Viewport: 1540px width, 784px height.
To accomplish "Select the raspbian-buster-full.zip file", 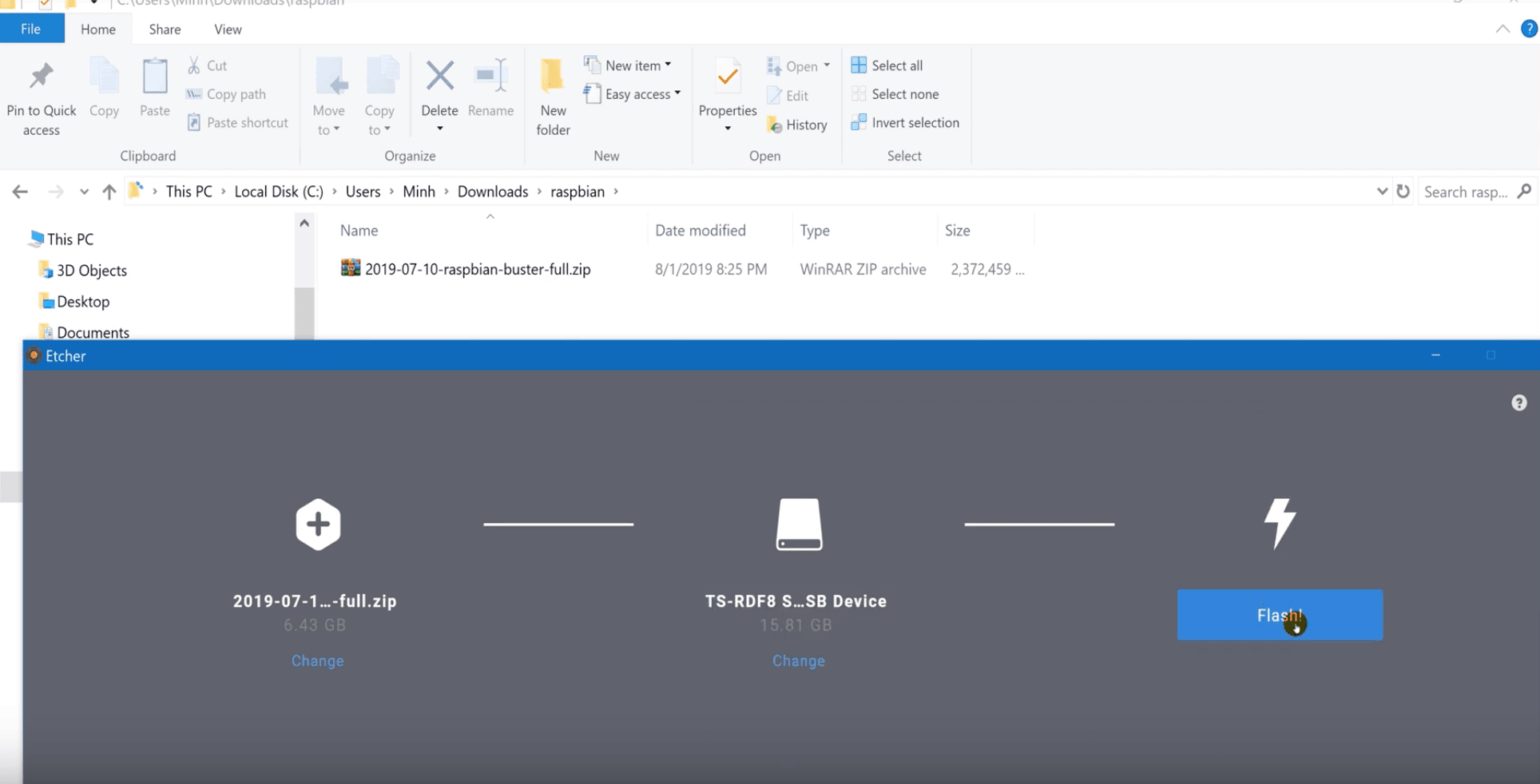I will [x=477, y=270].
